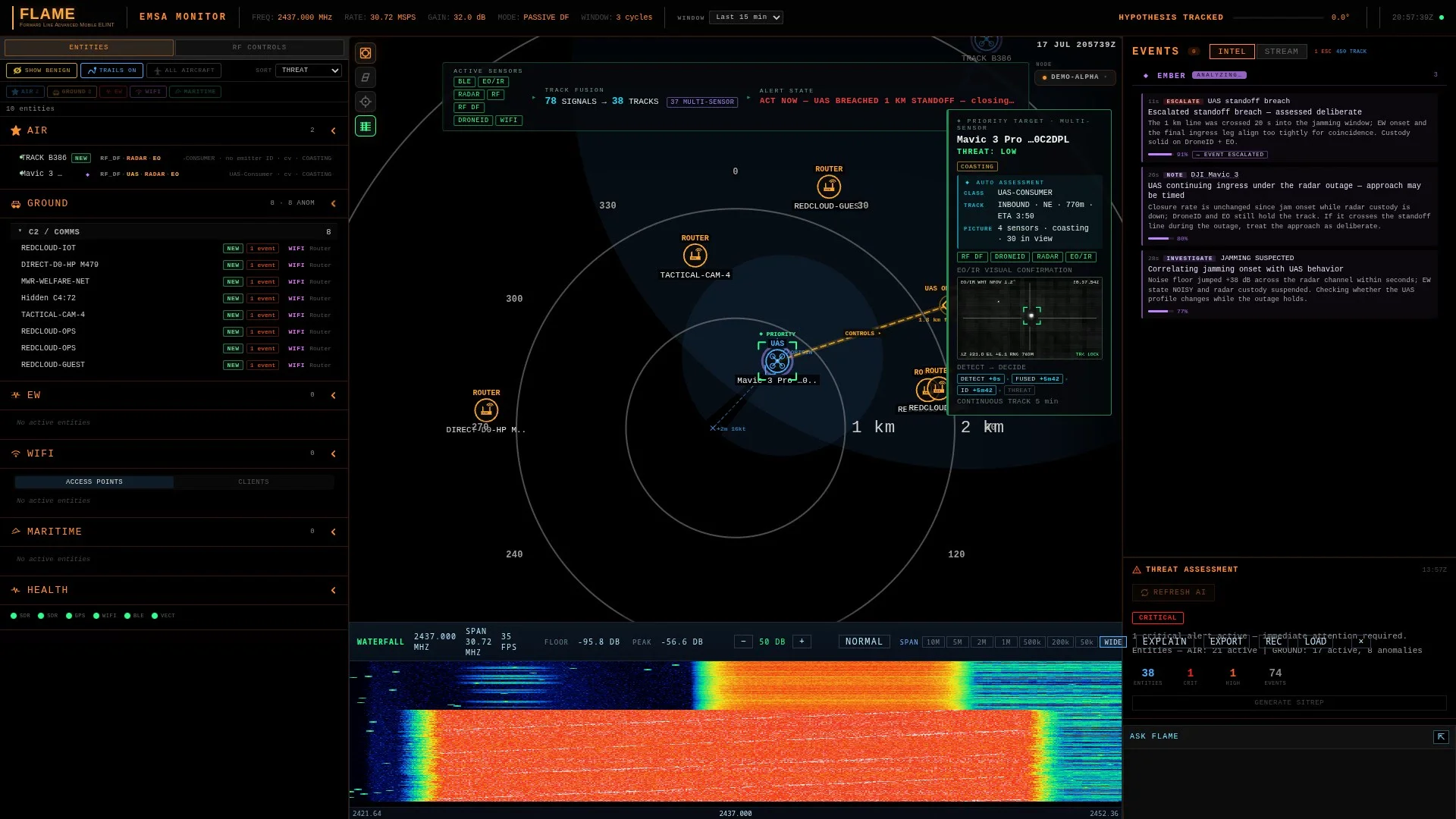Select the TACTICAL-CAM-4 router icon on map
1456x819 pixels.
click(695, 256)
